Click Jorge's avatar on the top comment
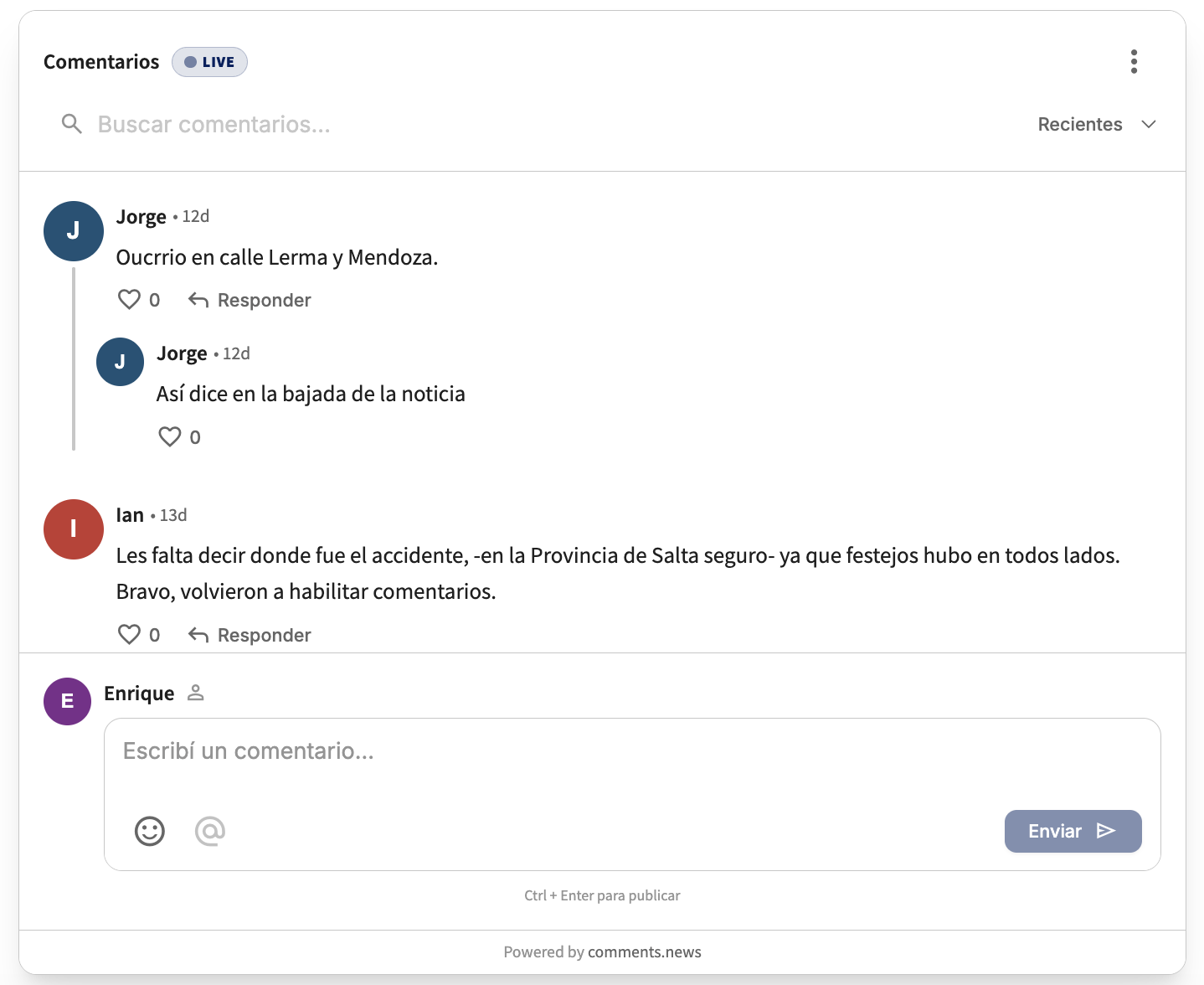Screen dimensions: 1204x985 point(74,231)
